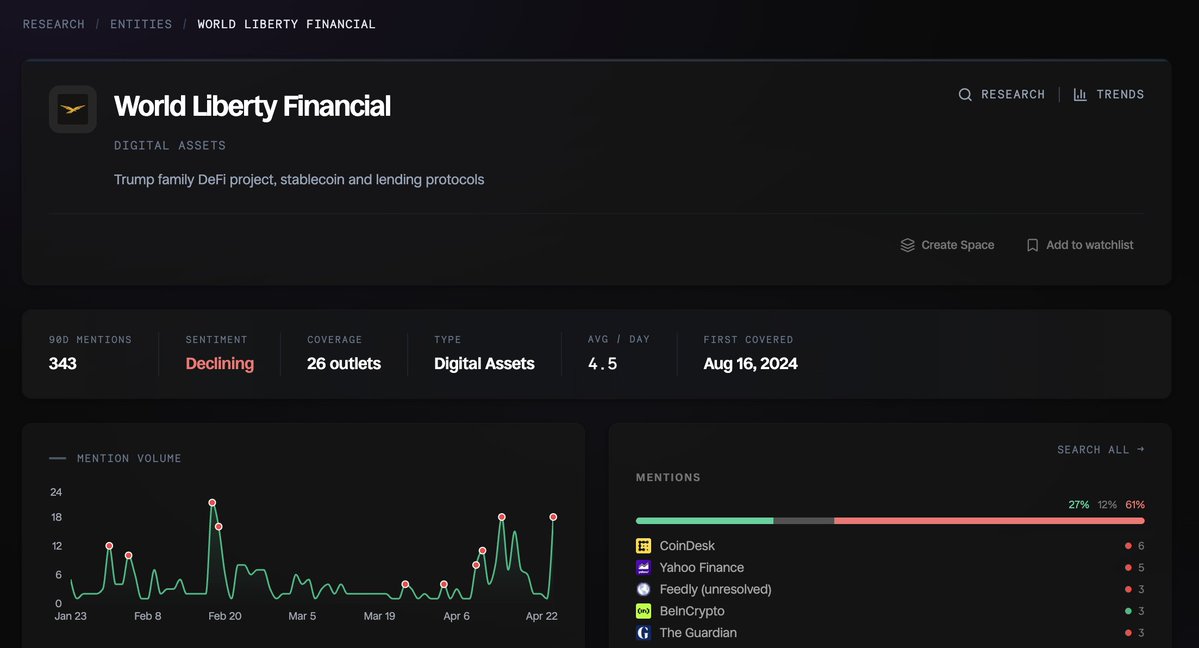The height and width of the screenshot is (648, 1199).
Task: Click Add to watchlist
Action: [x=1080, y=245]
